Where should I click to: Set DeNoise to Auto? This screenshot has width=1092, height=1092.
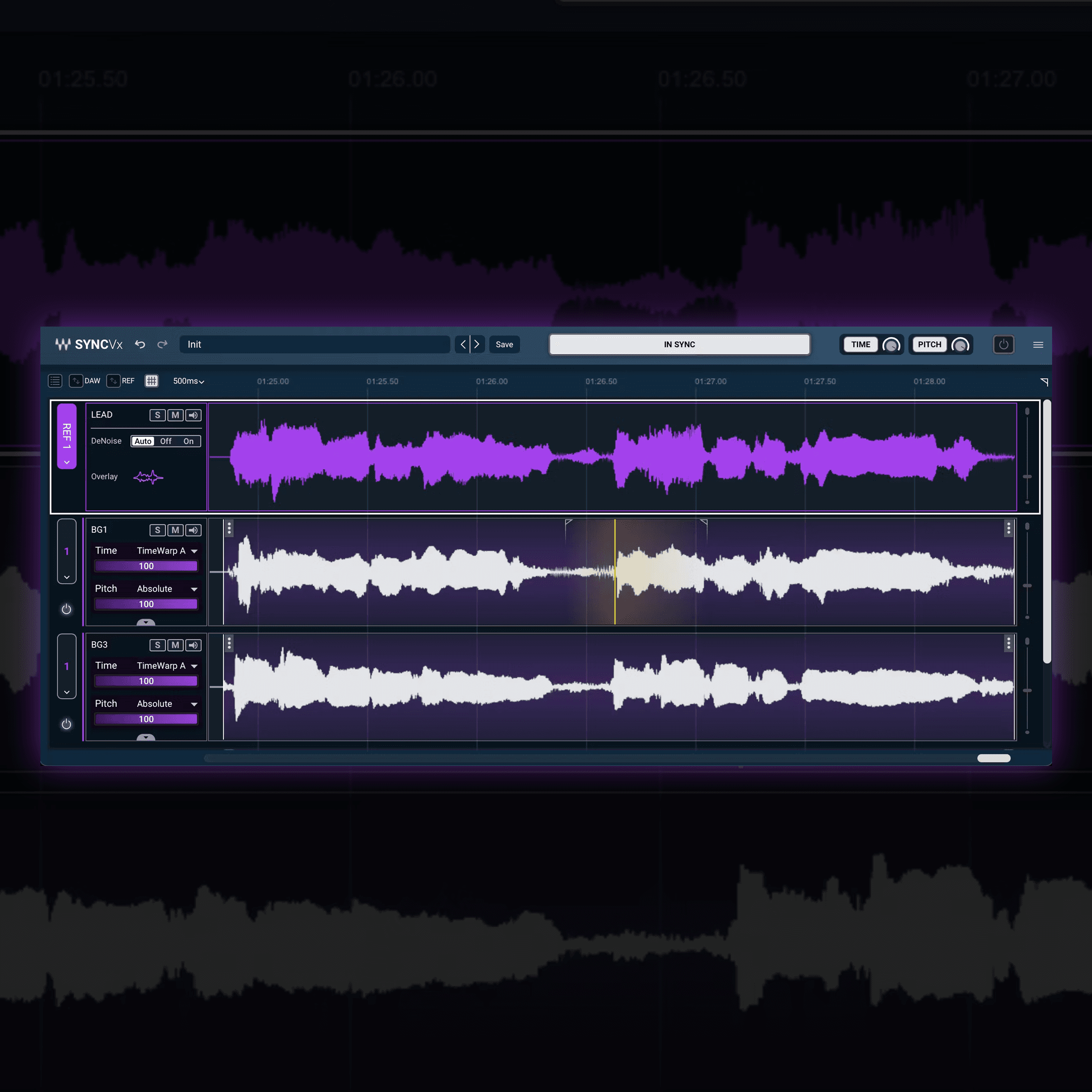tap(143, 441)
